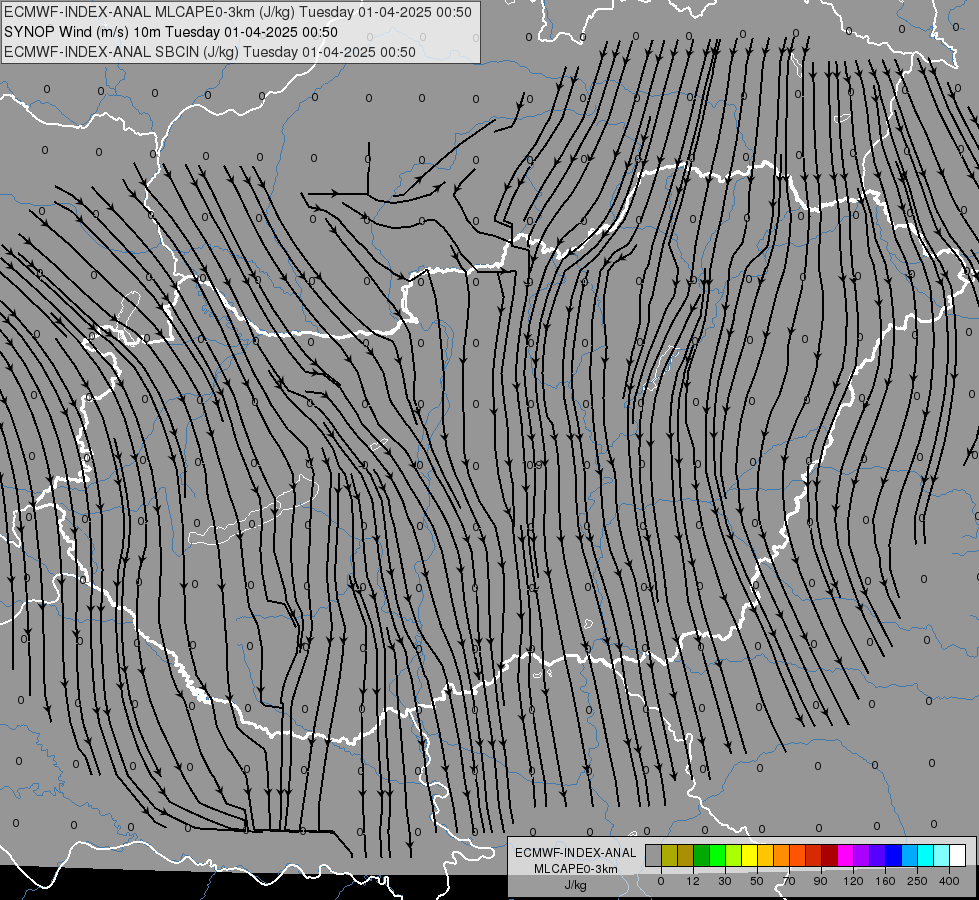
Task: Click the legend value 120
Action: pos(853,881)
